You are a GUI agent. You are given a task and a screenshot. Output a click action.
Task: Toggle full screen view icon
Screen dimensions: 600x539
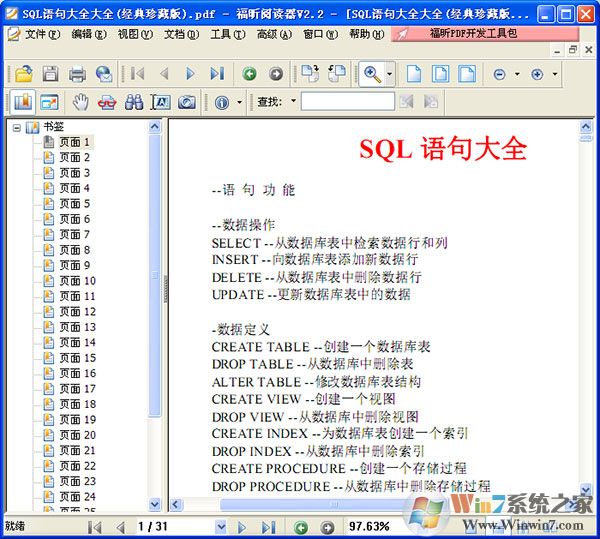click(50, 102)
